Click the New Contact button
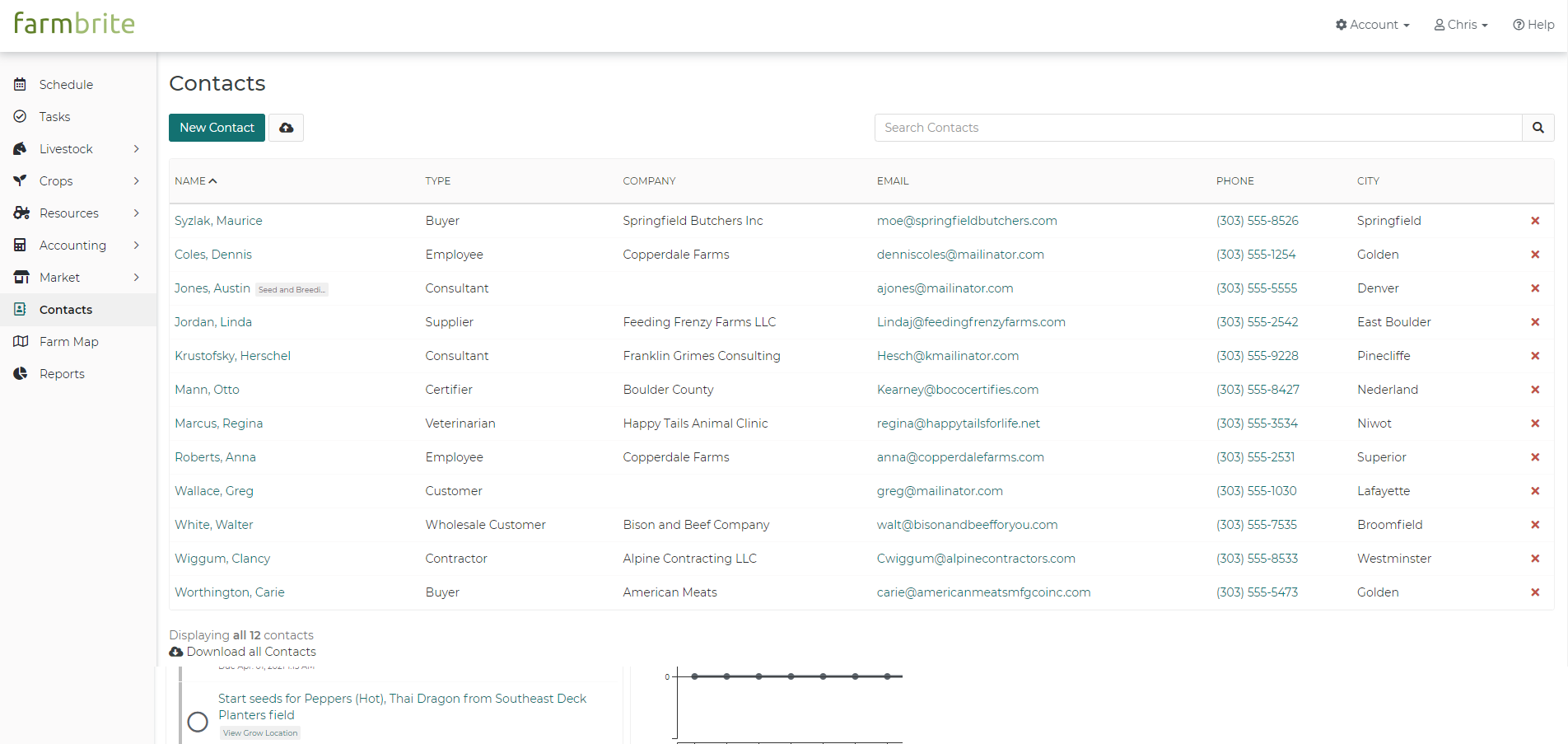The image size is (1568, 744). coord(217,128)
